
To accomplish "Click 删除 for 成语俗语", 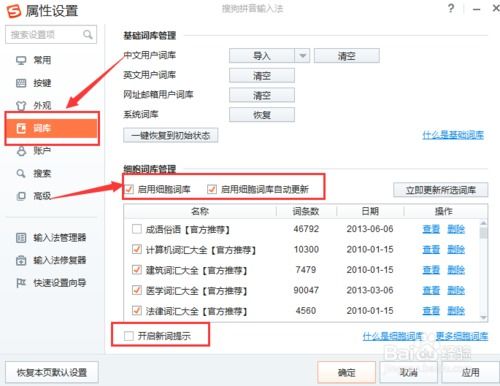I will [456, 229].
